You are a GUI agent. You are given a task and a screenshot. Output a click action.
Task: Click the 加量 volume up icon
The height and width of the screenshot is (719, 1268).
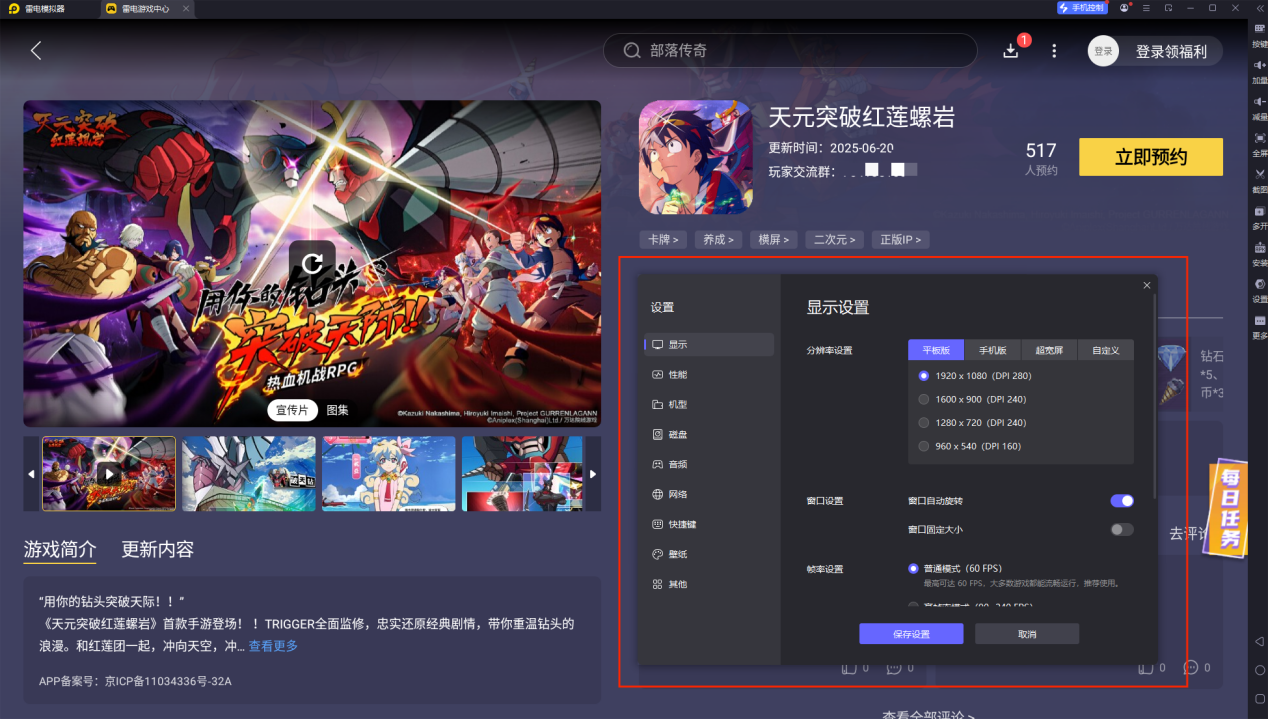[x=1259, y=65]
